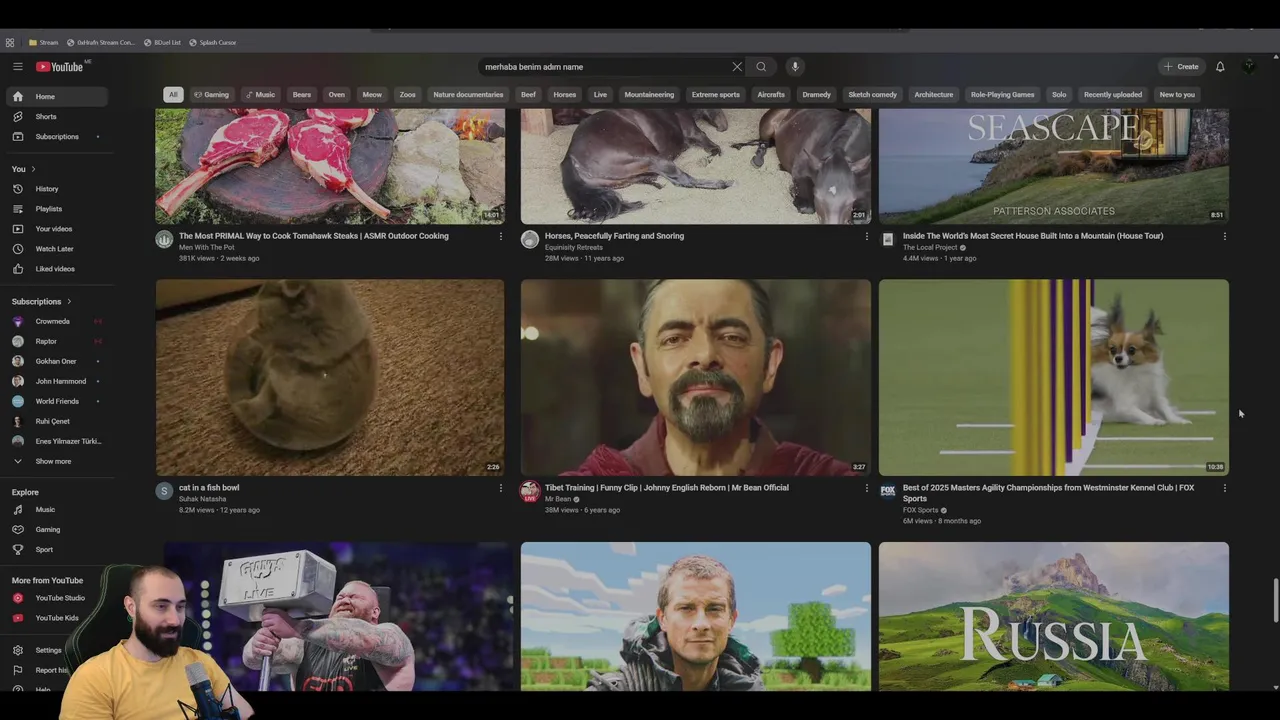Open Watch Later in sidebar
This screenshot has width=1280, height=720.
coord(56,249)
